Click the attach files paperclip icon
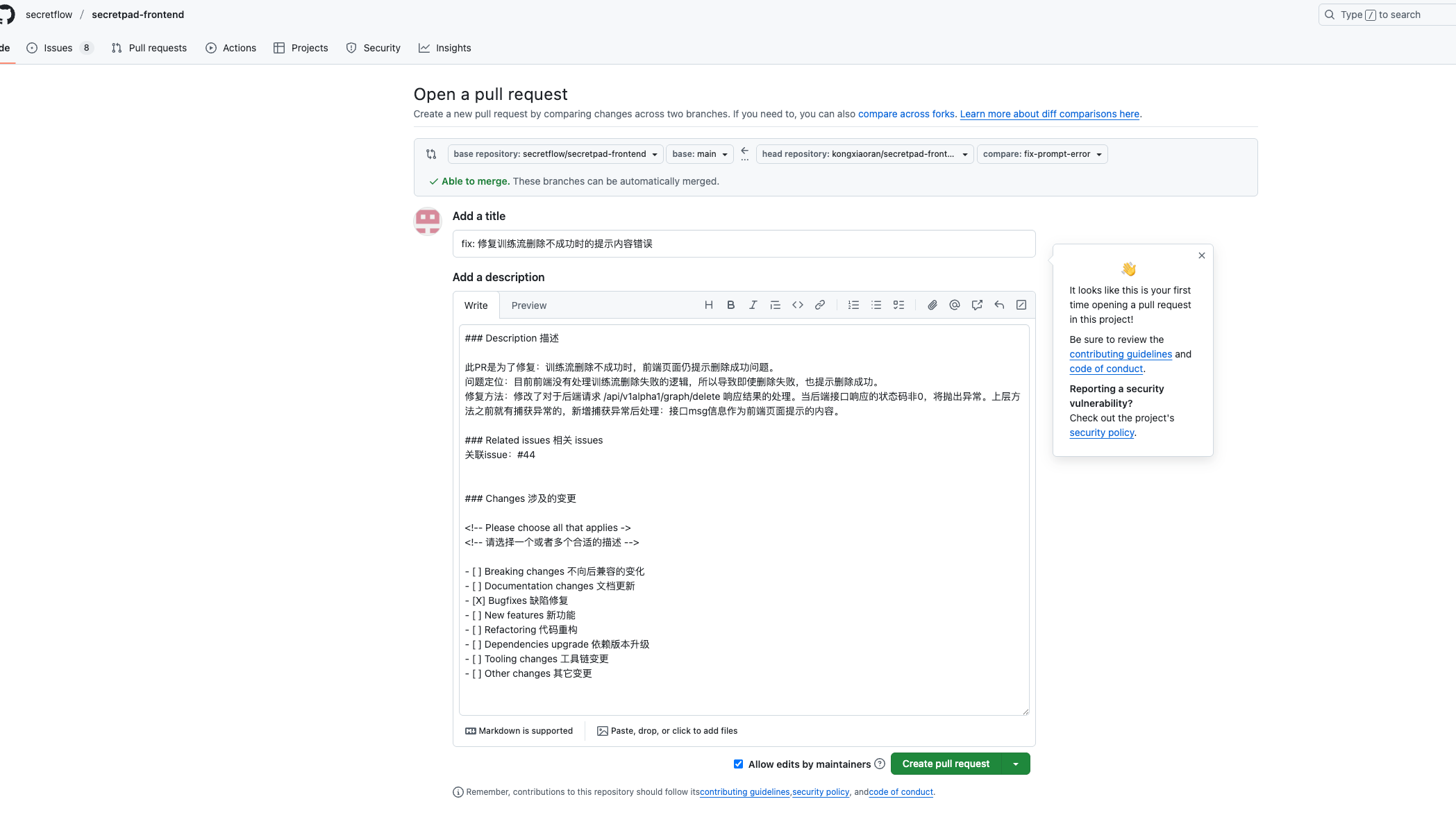This screenshot has height=815, width=1456. click(x=932, y=305)
